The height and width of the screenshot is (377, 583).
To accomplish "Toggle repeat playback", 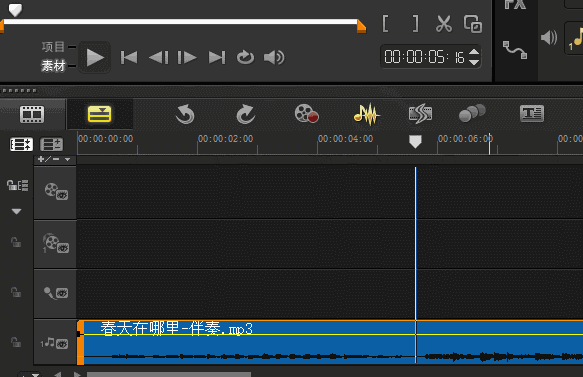I will (245, 58).
